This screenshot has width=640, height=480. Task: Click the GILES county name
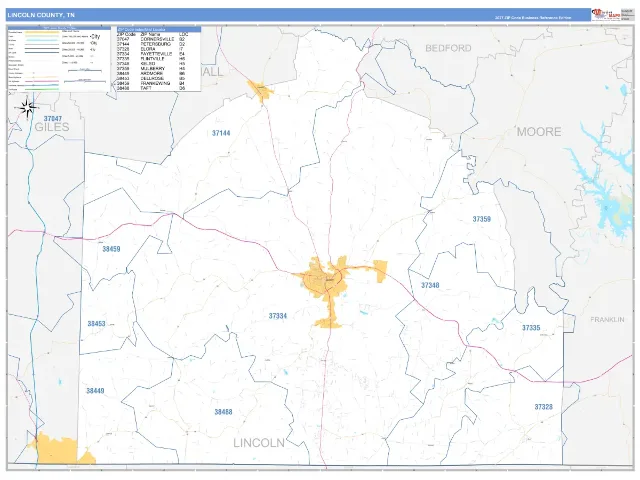coord(52,127)
